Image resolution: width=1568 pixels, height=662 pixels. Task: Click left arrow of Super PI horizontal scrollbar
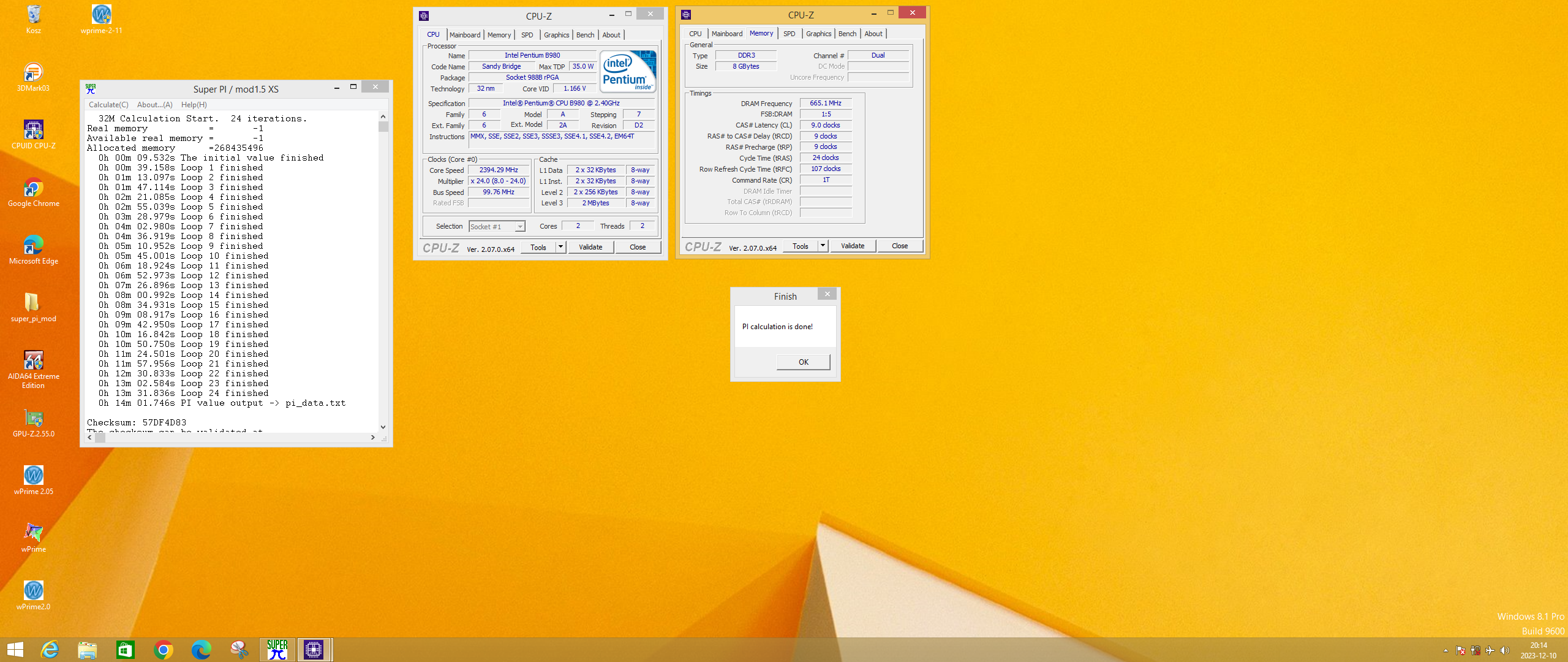[90, 438]
